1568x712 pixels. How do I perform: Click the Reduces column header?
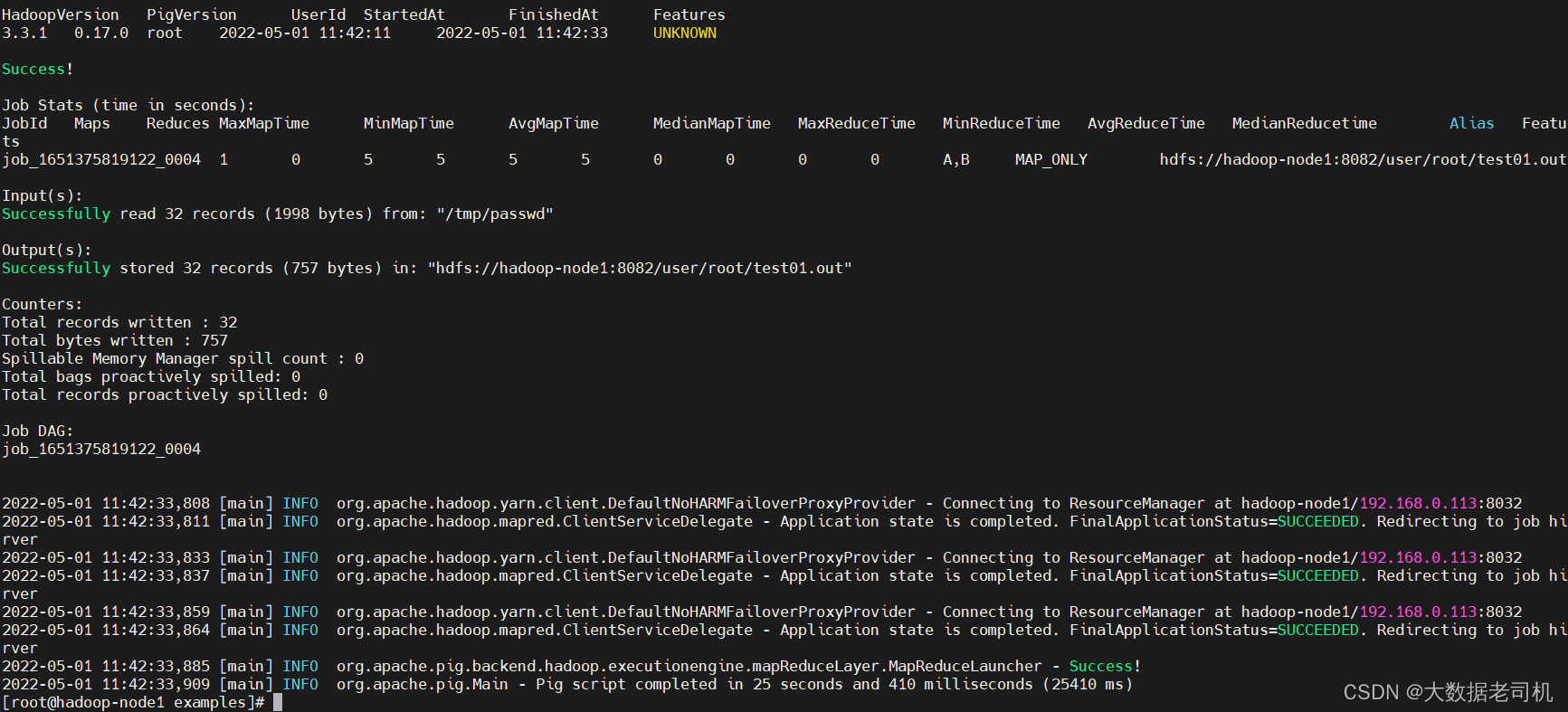(x=178, y=123)
